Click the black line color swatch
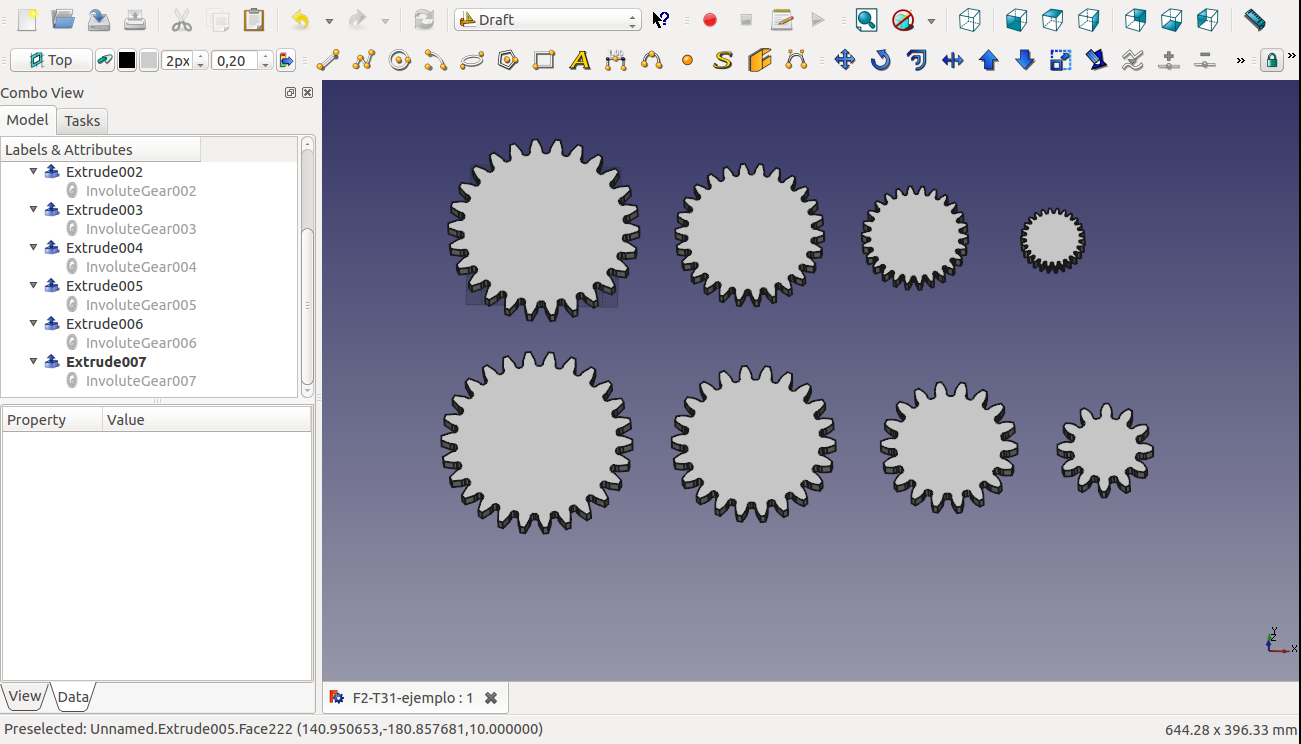 (x=127, y=61)
